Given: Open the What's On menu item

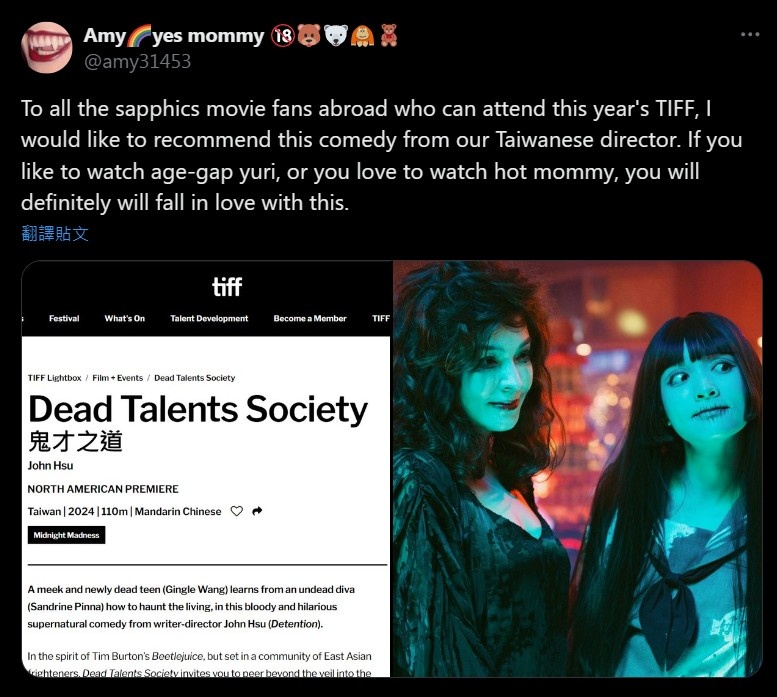Looking at the screenshot, I should point(124,319).
